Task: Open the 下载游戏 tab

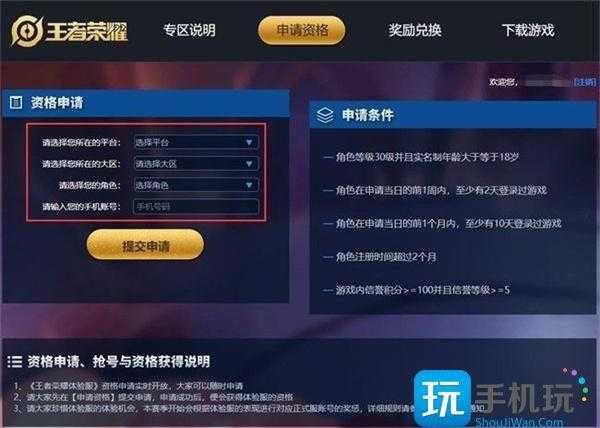Action: (x=528, y=30)
